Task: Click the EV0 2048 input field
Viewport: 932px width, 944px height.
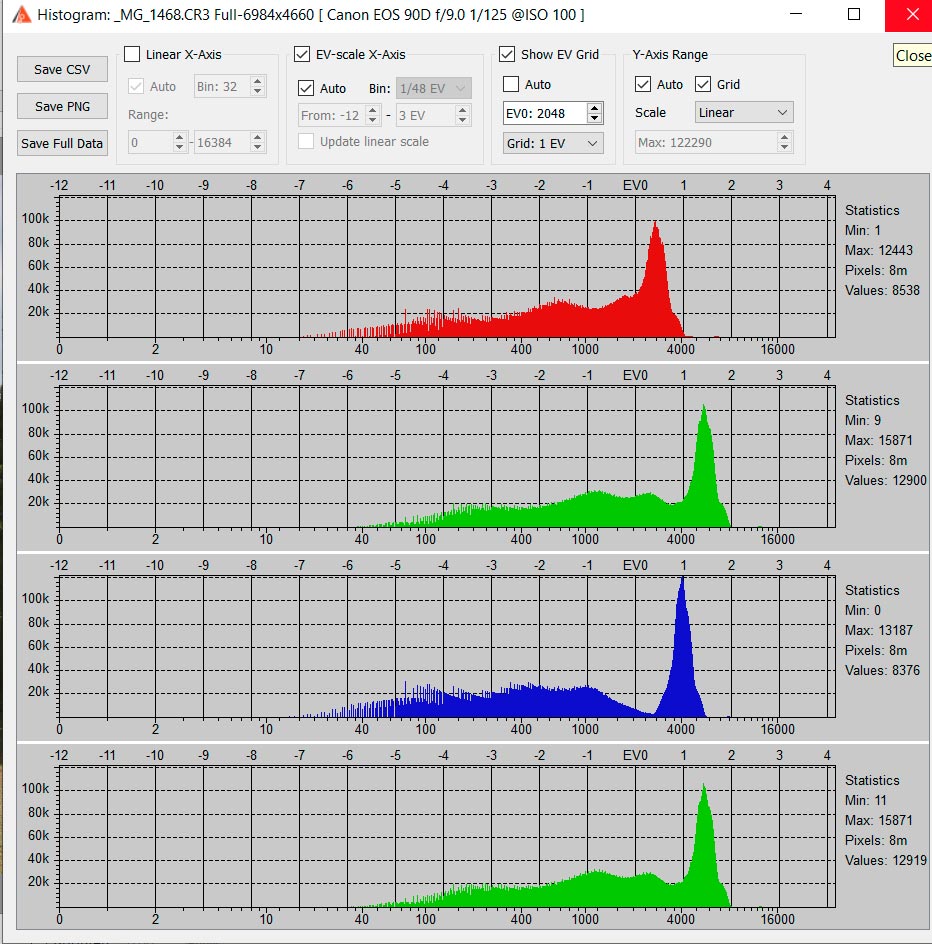Action: point(544,113)
